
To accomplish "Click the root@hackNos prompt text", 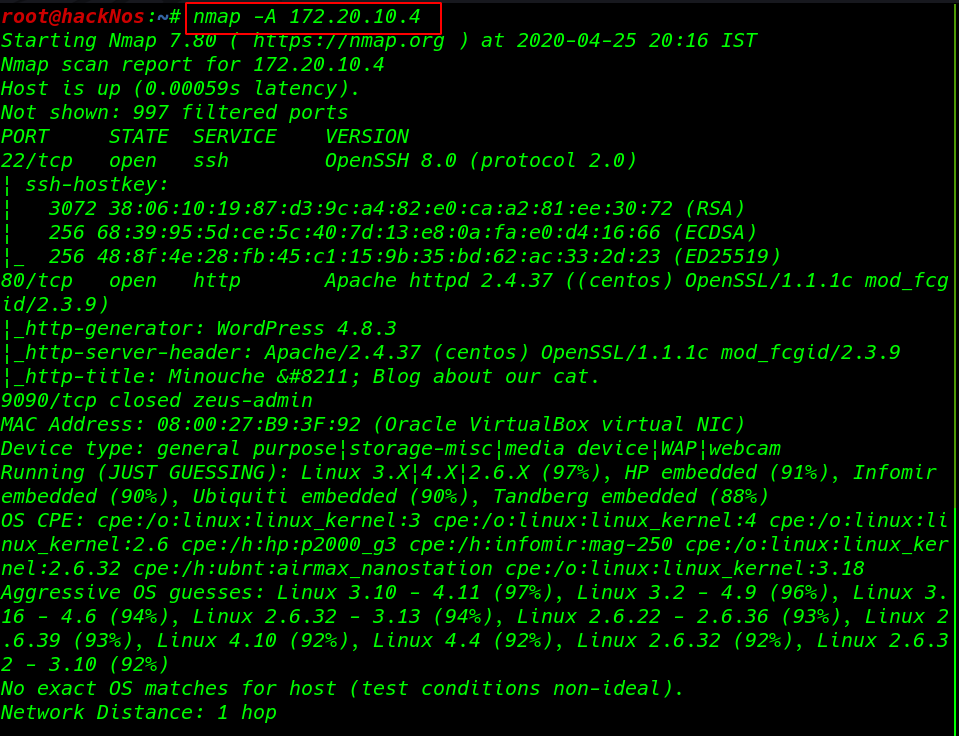I will [x=73, y=17].
